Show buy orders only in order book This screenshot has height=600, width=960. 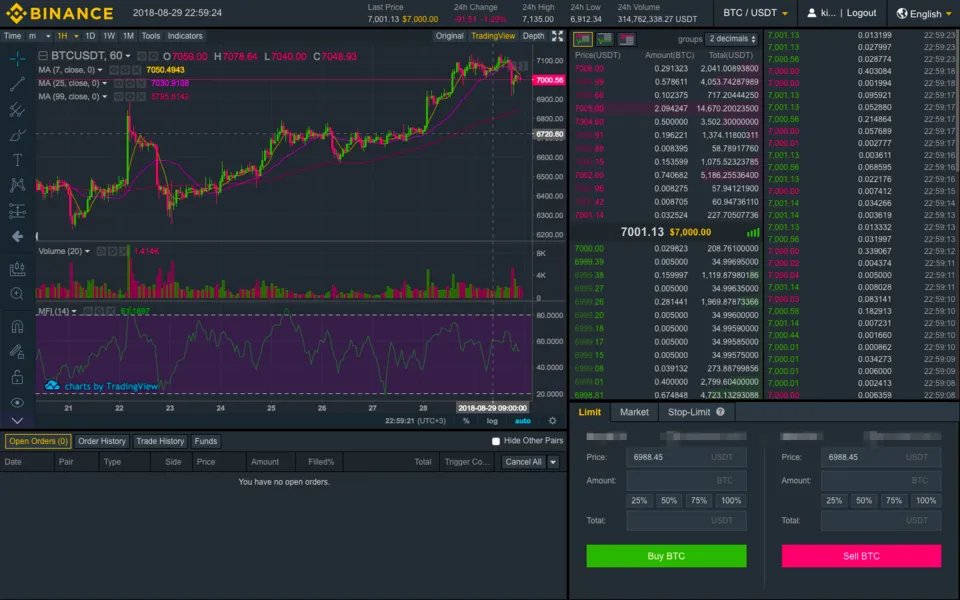coord(605,39)
